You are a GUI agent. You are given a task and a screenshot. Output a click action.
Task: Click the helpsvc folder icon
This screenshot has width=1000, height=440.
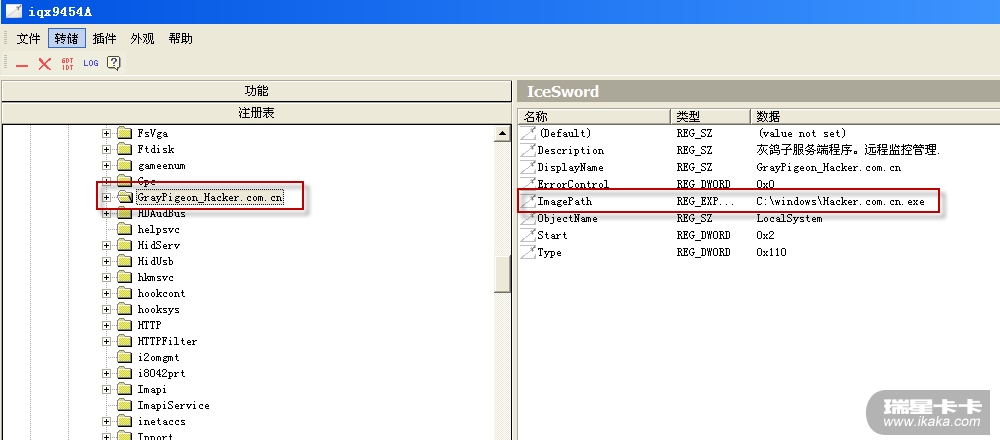[124, 229]
